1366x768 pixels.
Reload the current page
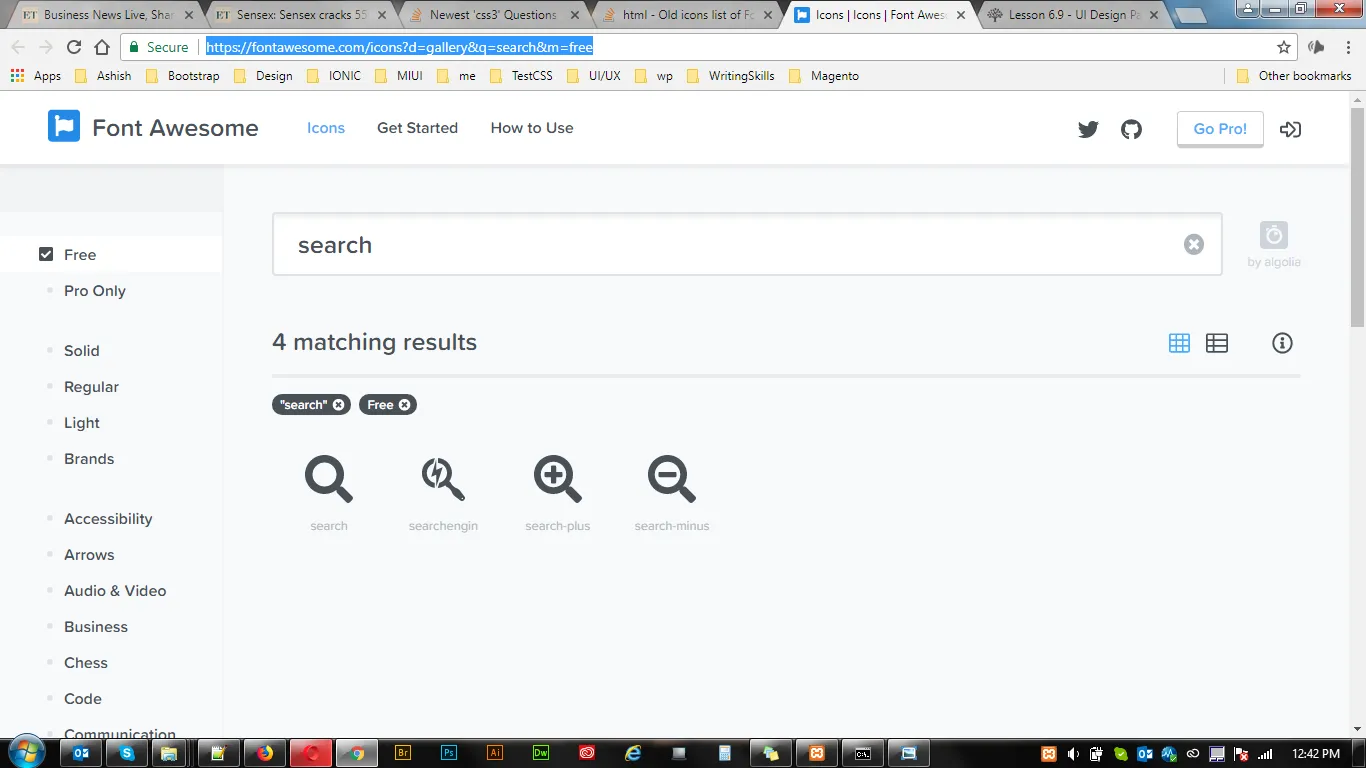click(74, 47)
